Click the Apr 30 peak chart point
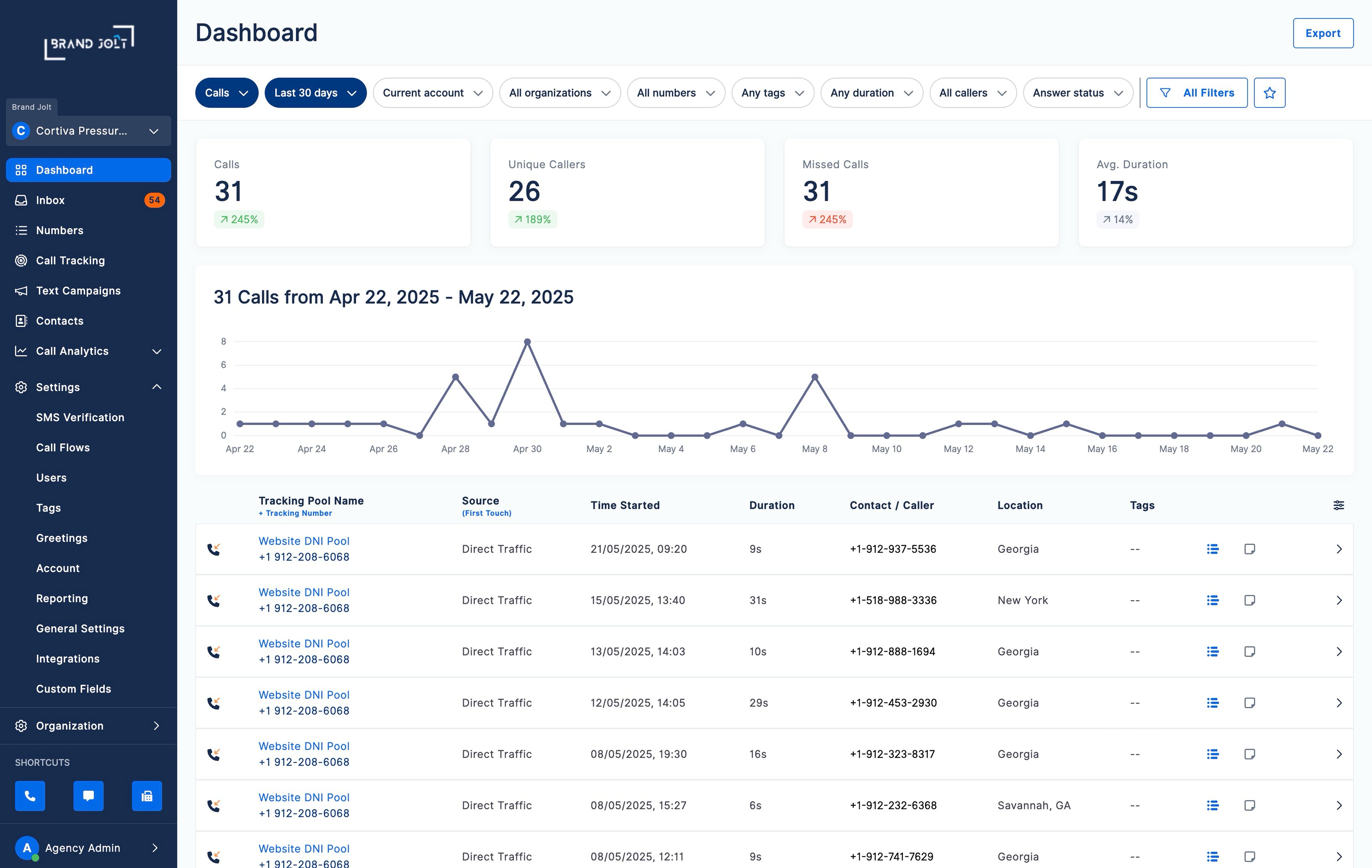The height and width of the screenshot is (868, 1372). click(x=527, y=342)
